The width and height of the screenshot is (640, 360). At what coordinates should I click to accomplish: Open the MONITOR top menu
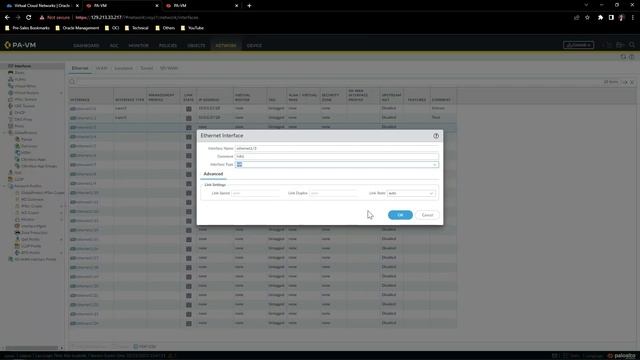coord(138,45)
